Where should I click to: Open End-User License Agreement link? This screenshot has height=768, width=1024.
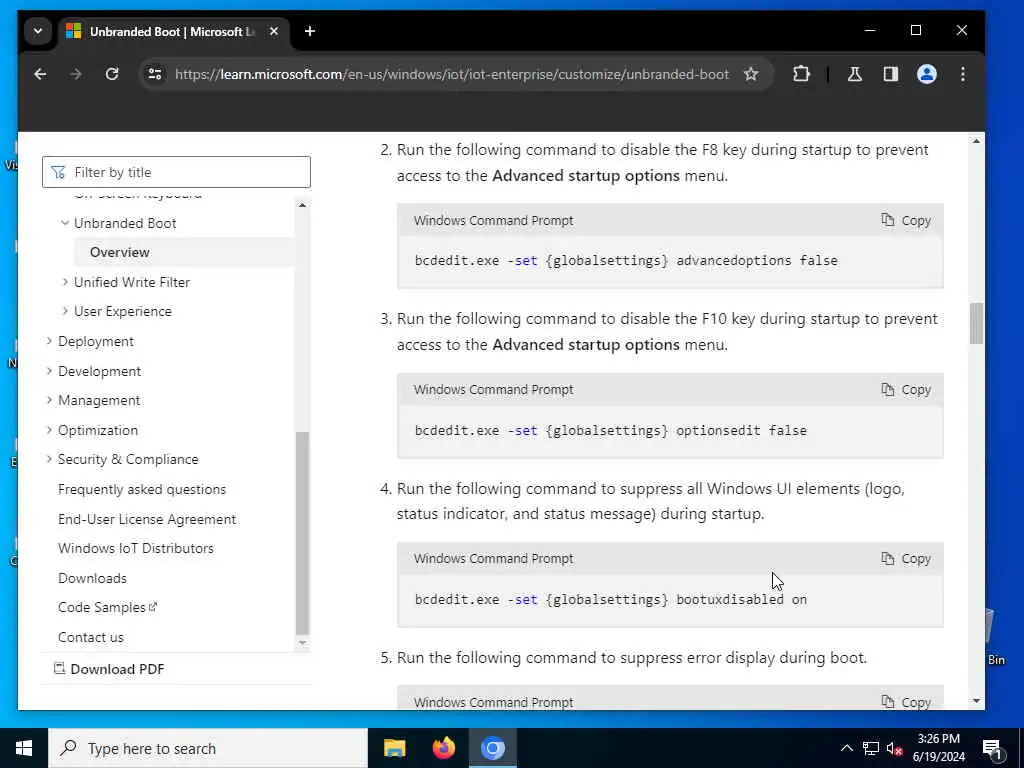point(147,520)
